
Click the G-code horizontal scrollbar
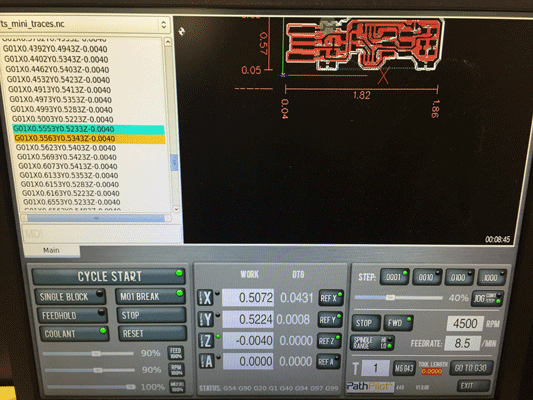pos(96,218)
